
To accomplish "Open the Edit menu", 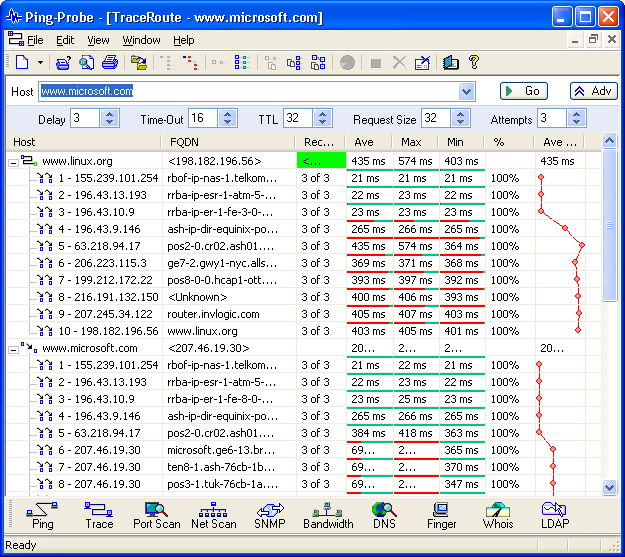I will (x=65, y=40).
